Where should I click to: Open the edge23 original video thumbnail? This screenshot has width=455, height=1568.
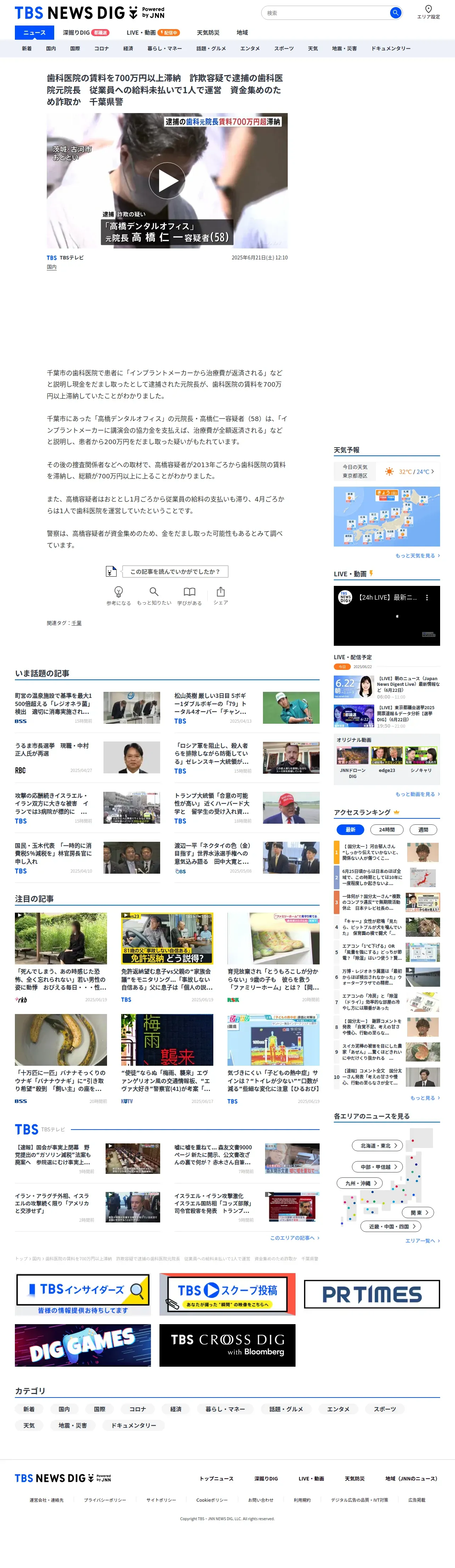[x=387, y=756]
